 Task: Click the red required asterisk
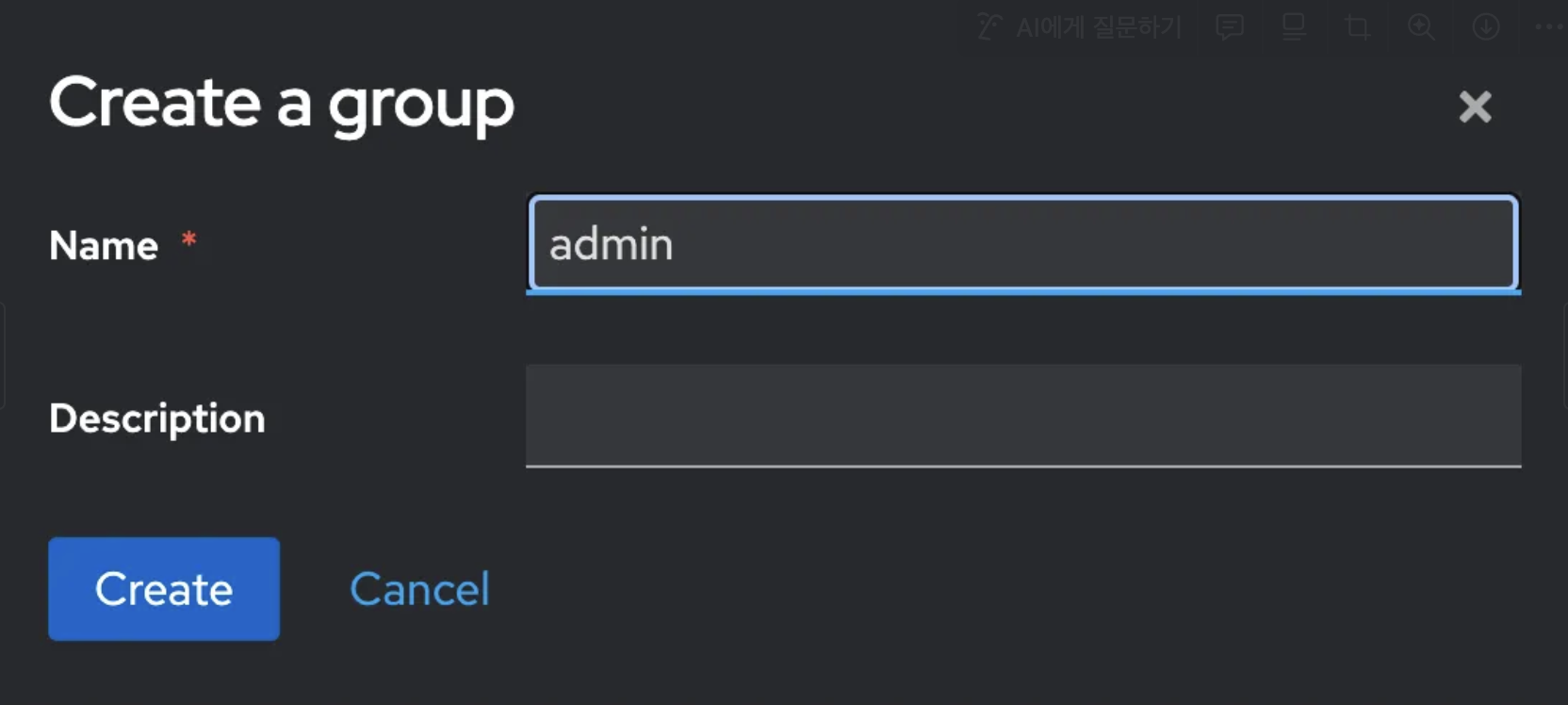coord(188,239)
